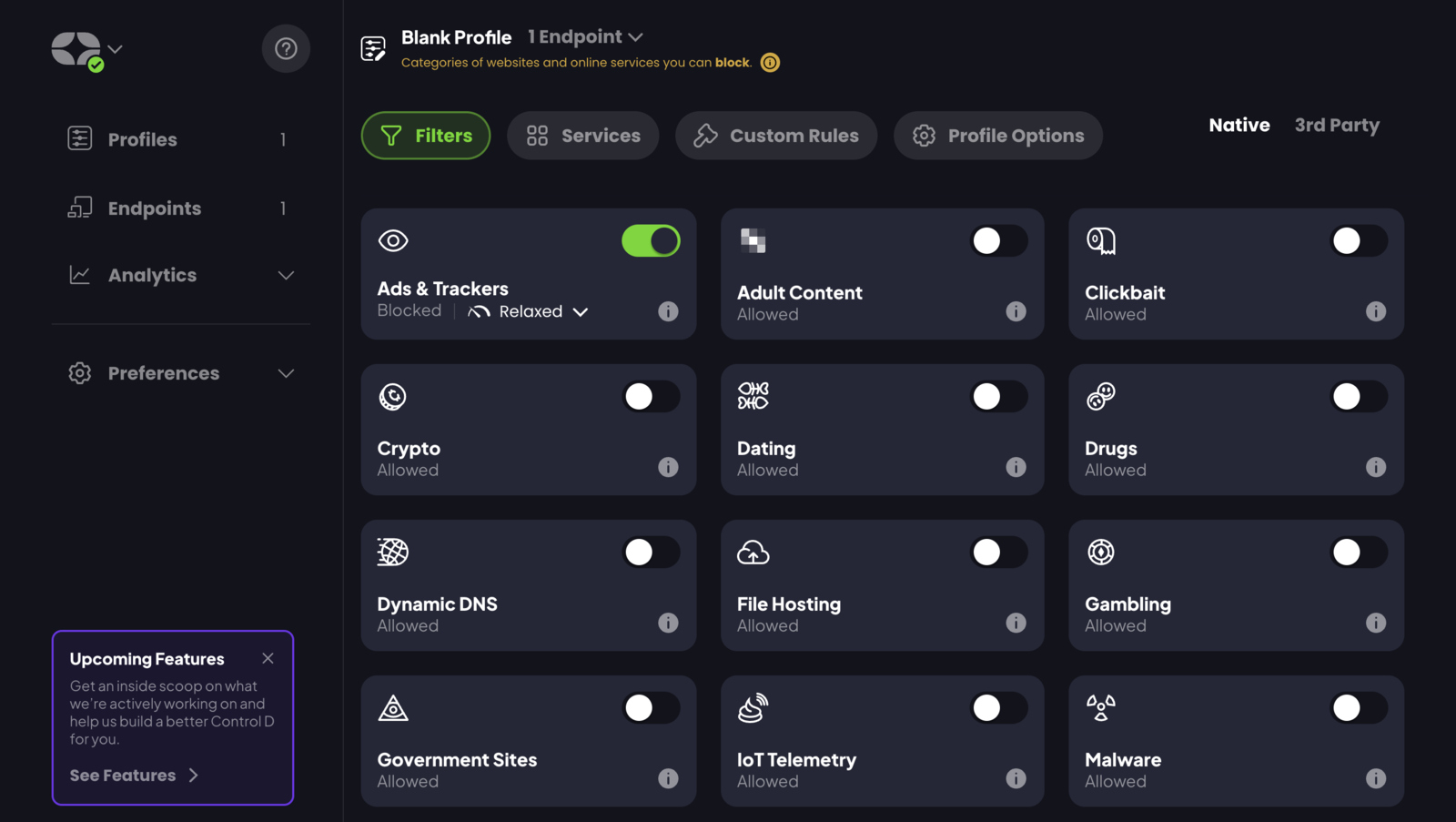
Task: Open the info icon on Malware card
Action: tap(1376, 778)
